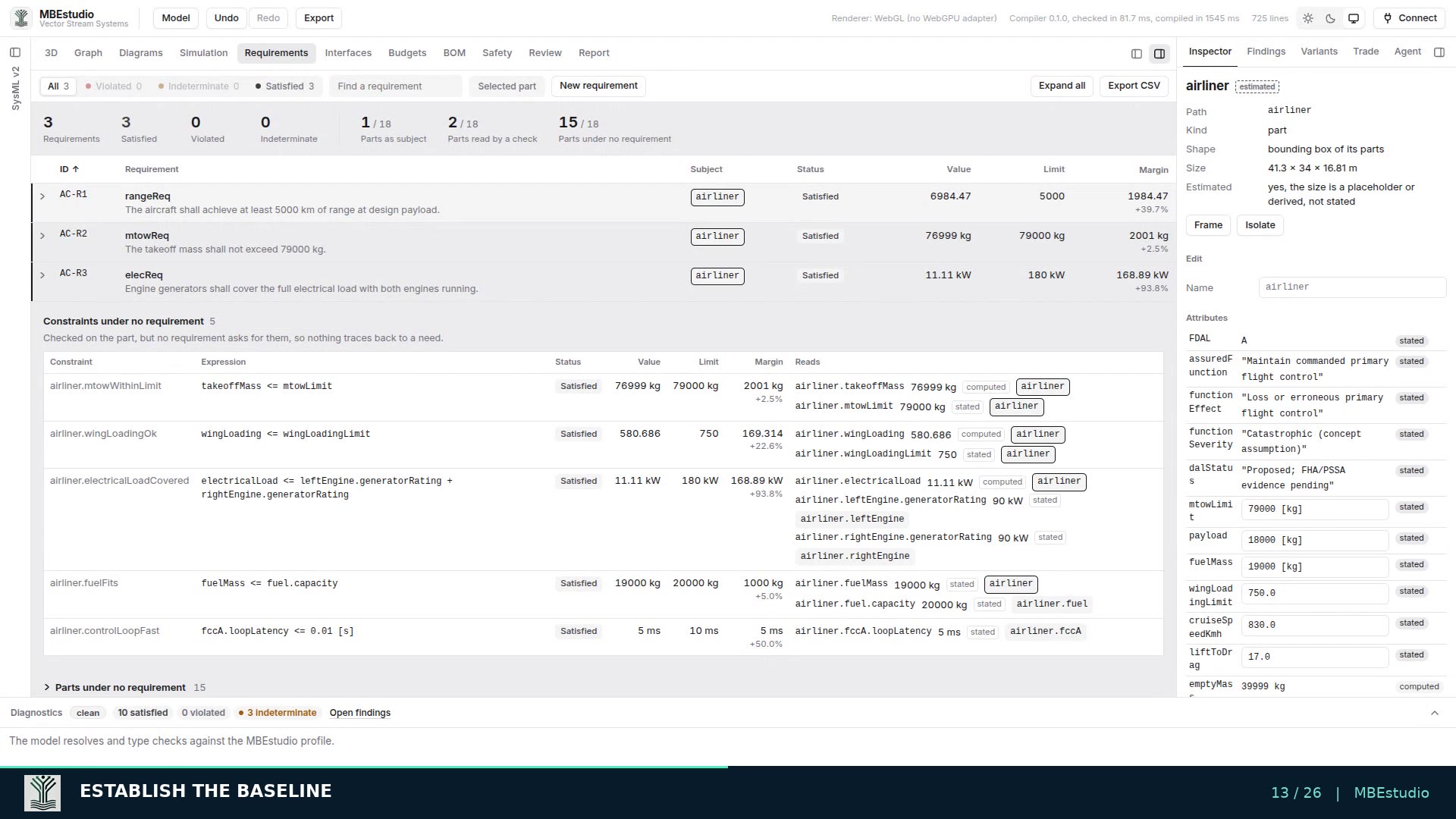Click the Undo button
This screenshot has height=819, width=1456.
[226, 18]
